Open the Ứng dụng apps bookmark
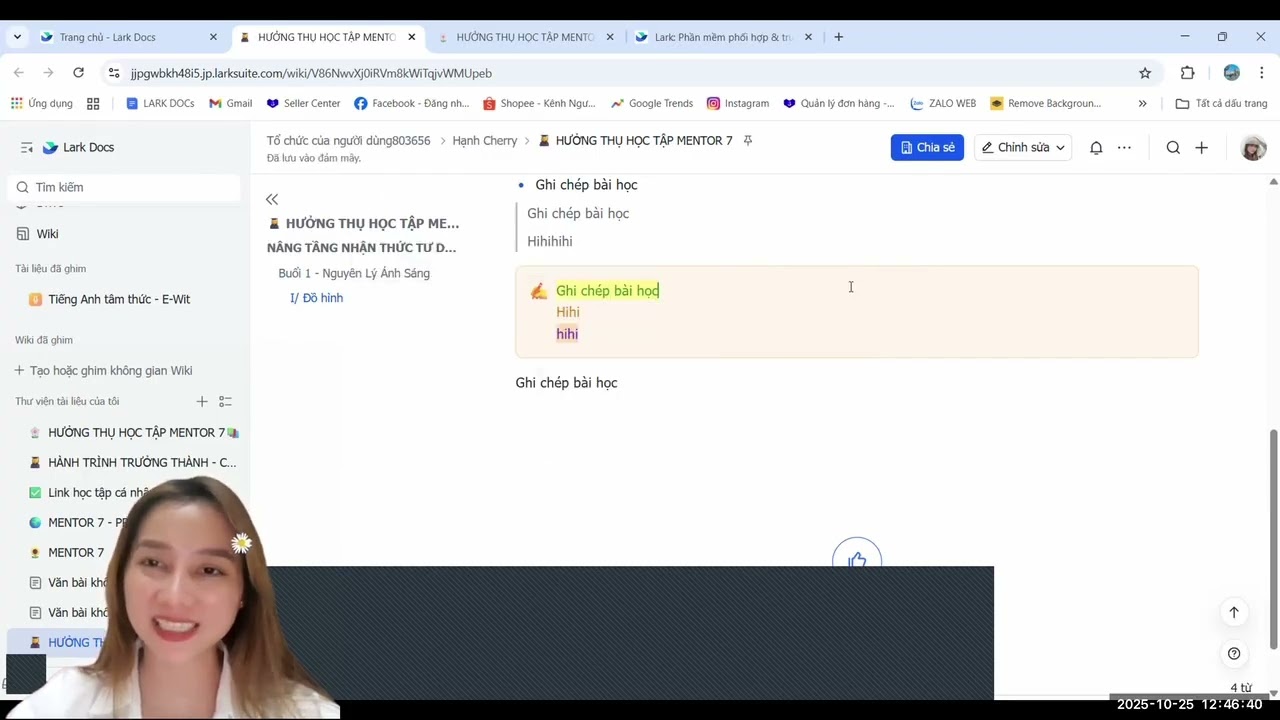The image size is (1280, 720). (41, 103)
